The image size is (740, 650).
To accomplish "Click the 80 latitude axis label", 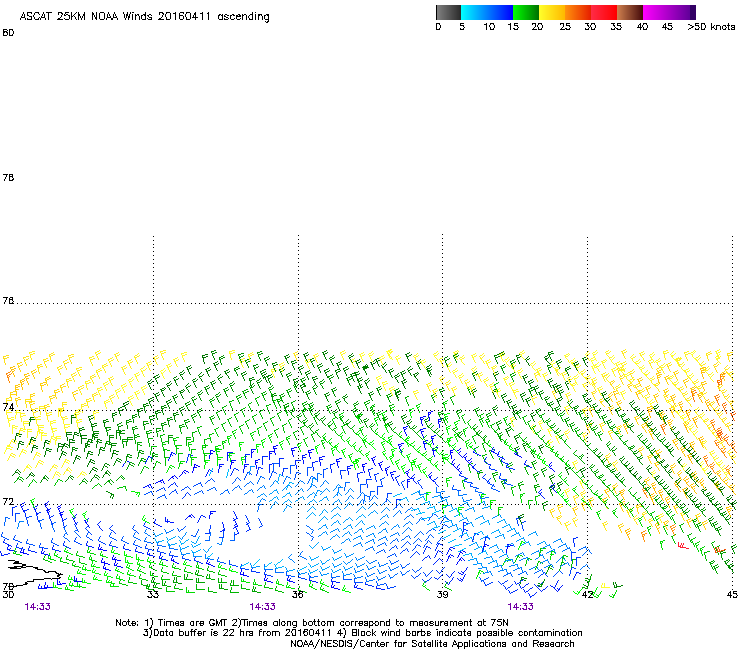I will click(8, 33).
